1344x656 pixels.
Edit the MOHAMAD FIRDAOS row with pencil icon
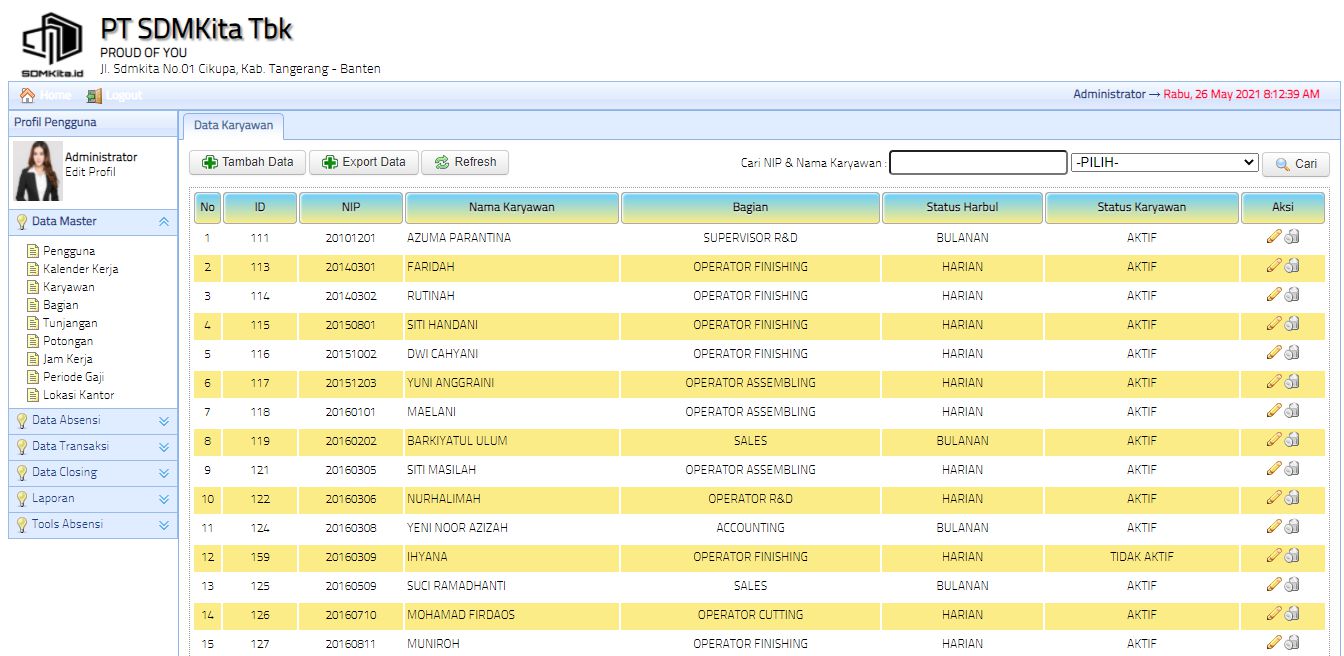[1273, 614]
